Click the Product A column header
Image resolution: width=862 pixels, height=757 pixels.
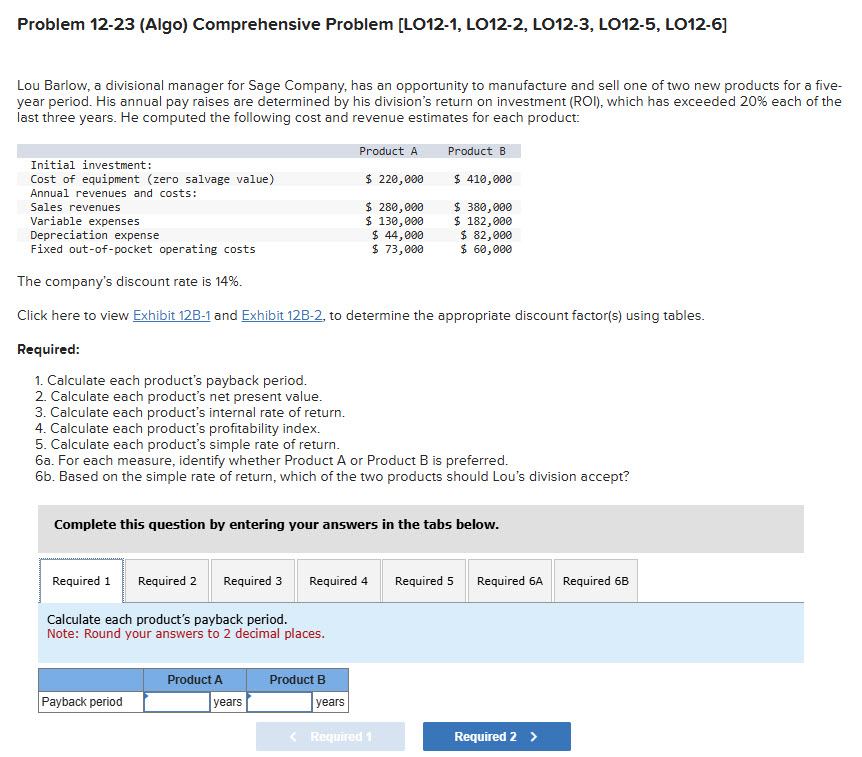point(193,679)
